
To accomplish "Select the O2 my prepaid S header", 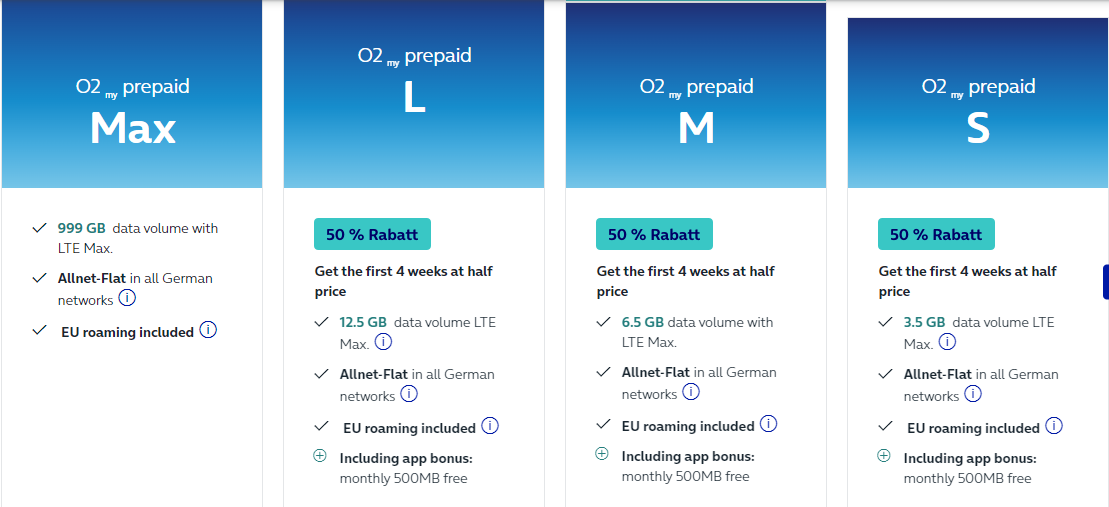I will click(x=978, y=110).
